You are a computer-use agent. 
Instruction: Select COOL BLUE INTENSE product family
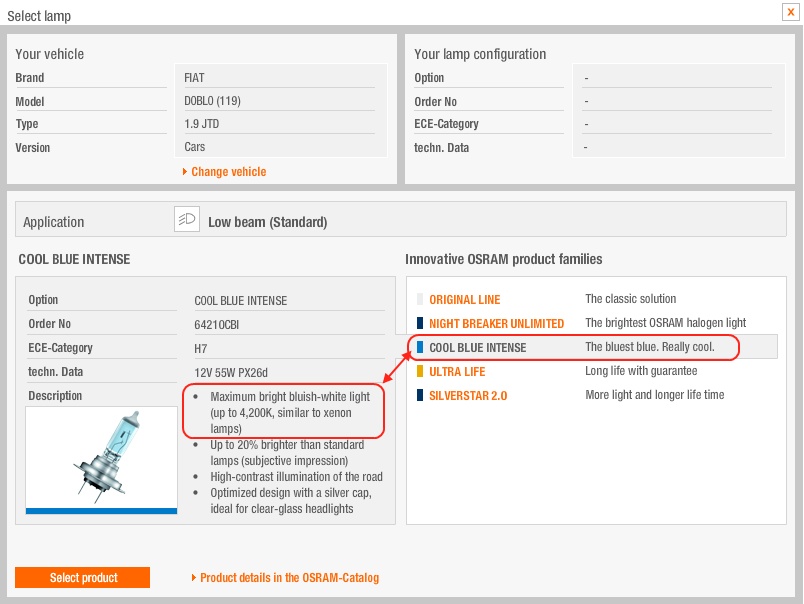[x=477, y=348]
